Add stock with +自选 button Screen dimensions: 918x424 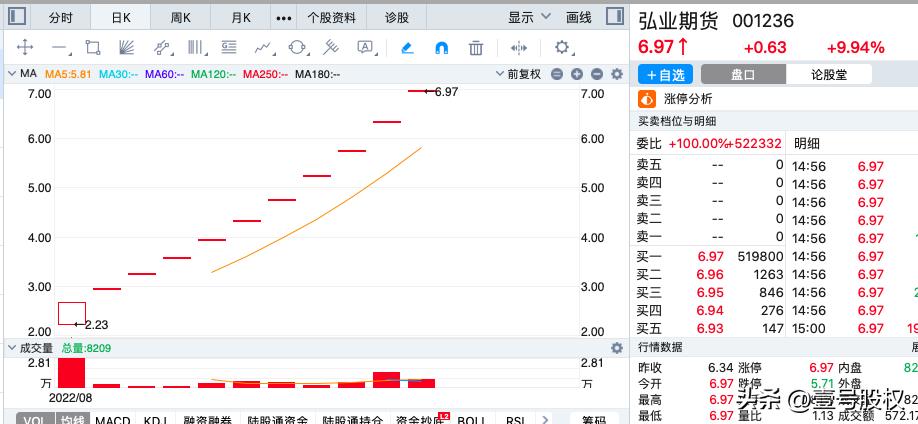click(x=665, y=74)
